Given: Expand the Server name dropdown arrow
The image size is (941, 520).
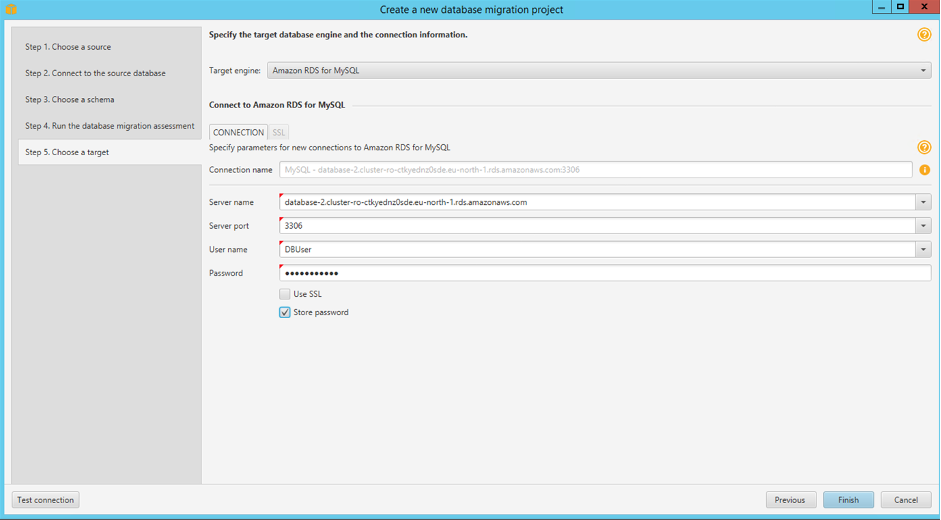Looking at the screenshot, I should (x=923, y=202).
